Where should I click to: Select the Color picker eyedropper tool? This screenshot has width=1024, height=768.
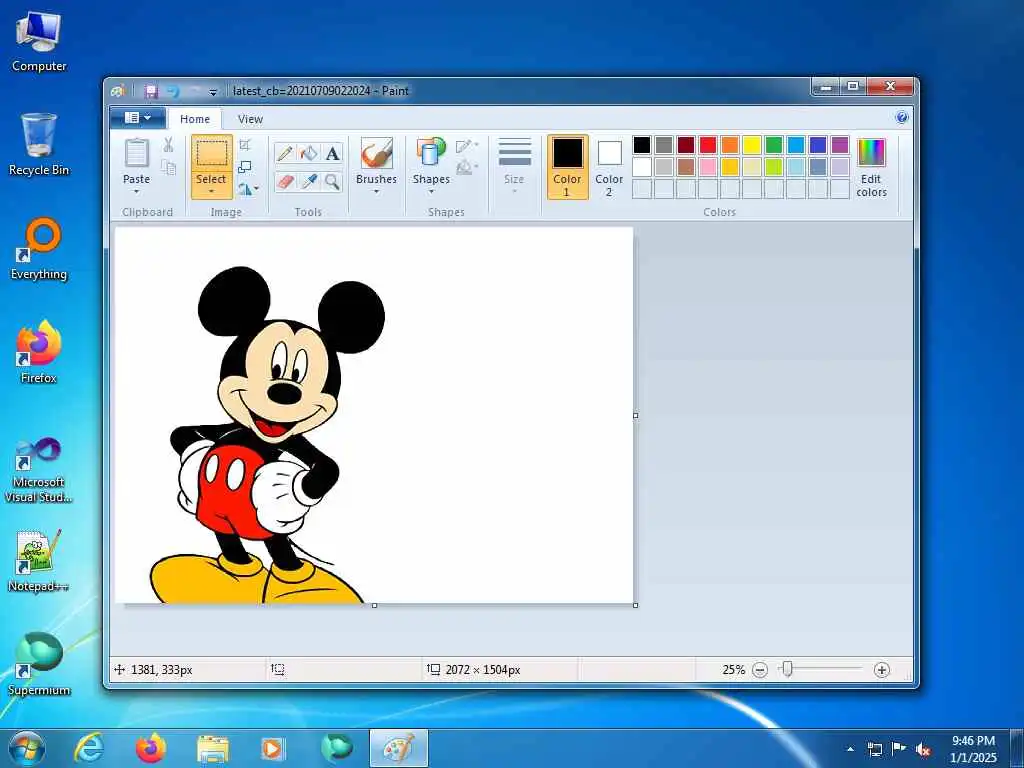point(309,181)
